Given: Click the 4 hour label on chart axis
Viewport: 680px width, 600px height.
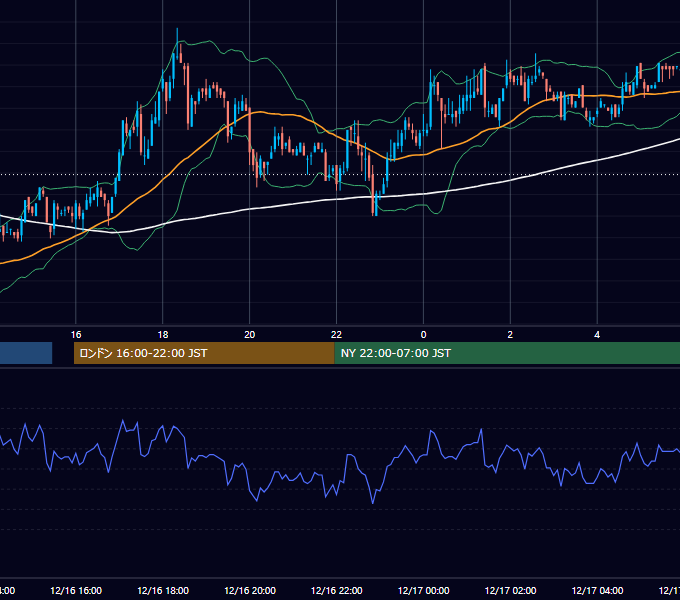Looking at the screenshot, I should (x=597, y=335).
